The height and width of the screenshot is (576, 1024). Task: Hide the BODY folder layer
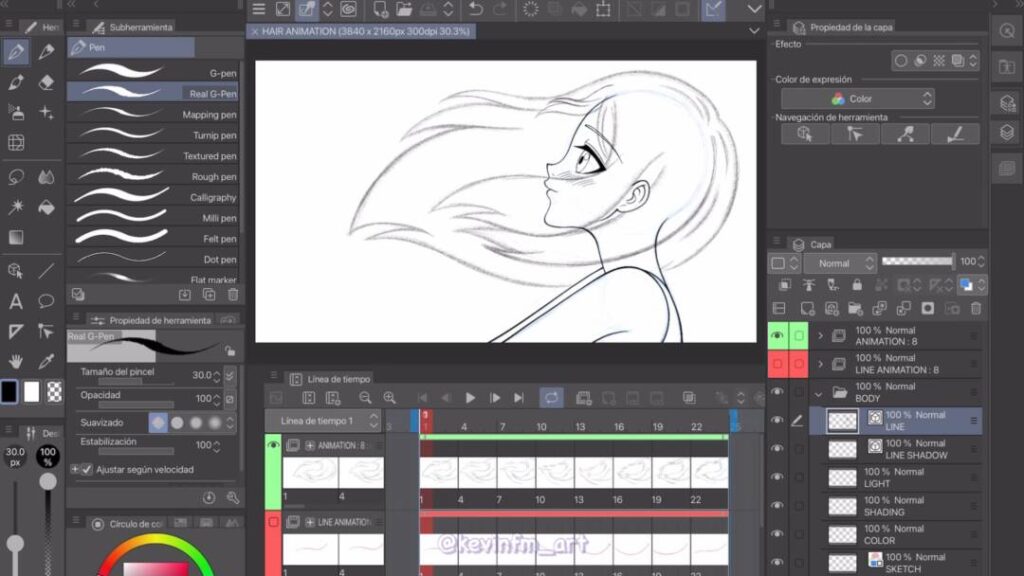pos(777,392)
